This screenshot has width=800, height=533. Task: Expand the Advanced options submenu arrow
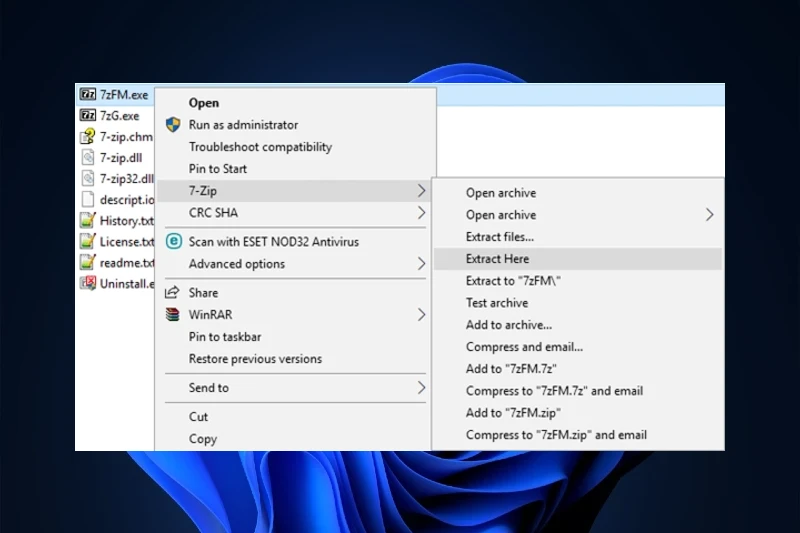pyautogui.click(x=421, y=264)
